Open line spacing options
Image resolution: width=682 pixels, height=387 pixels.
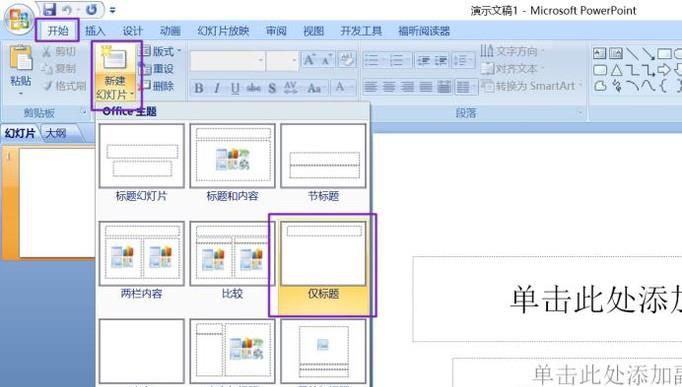[463, 60]
